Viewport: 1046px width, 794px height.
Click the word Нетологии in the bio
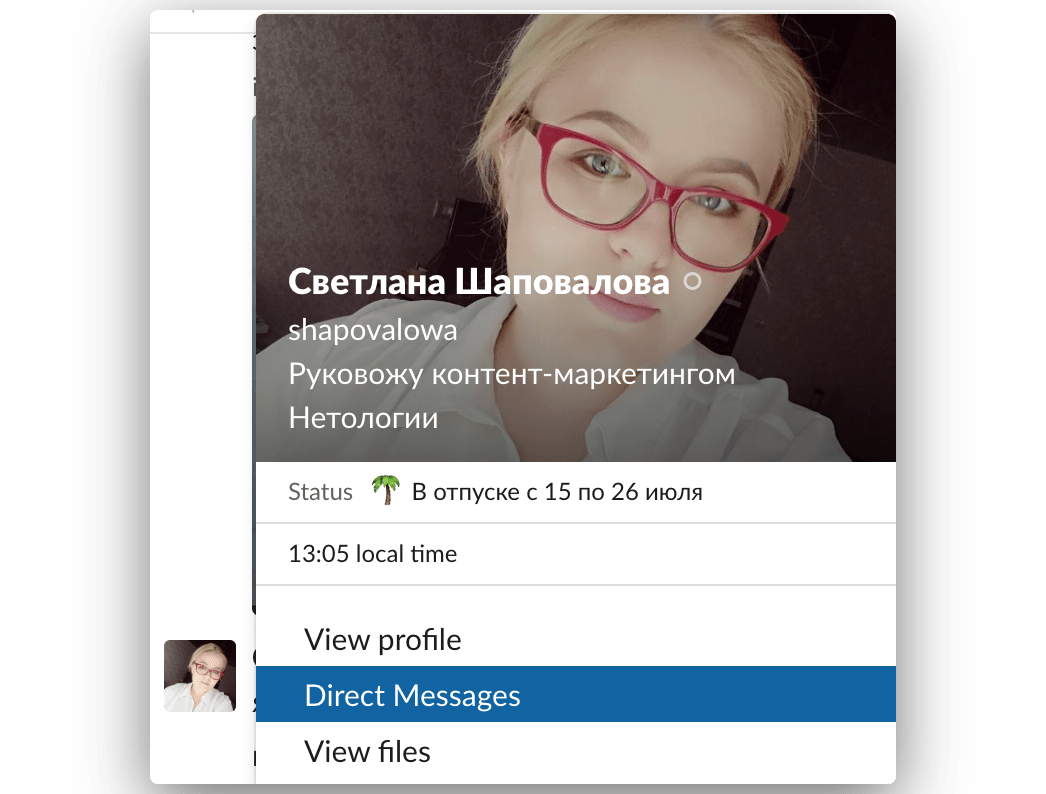[x=363, y=418]
